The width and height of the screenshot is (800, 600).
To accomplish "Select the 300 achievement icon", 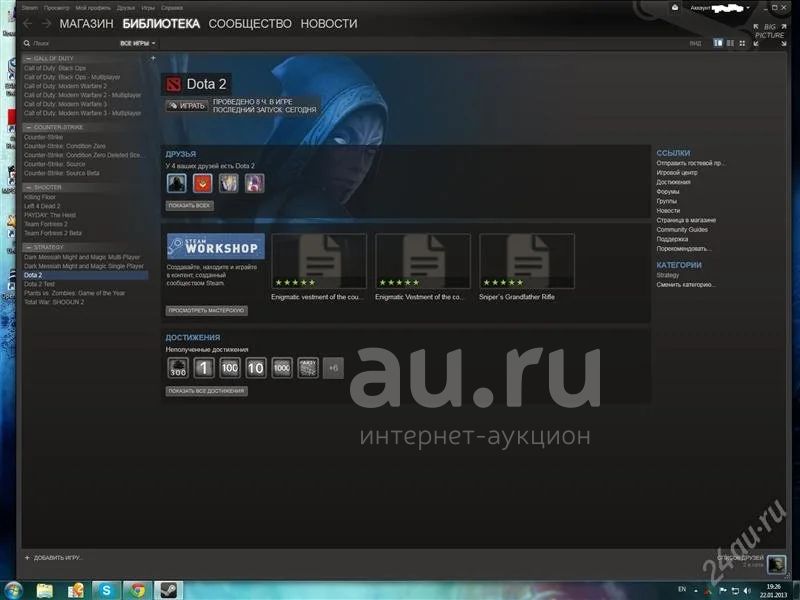I will pyautogui.click(x=178, y=368).
